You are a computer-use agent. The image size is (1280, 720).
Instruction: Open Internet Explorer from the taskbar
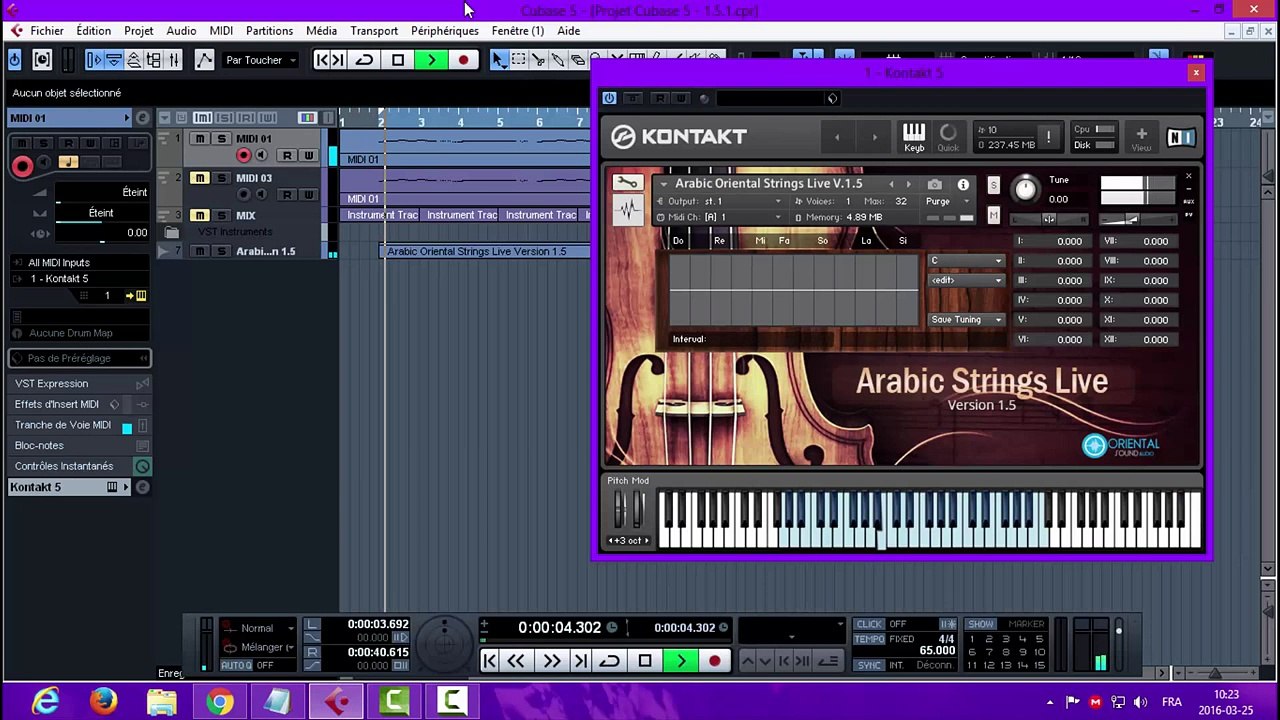[45, 701]
